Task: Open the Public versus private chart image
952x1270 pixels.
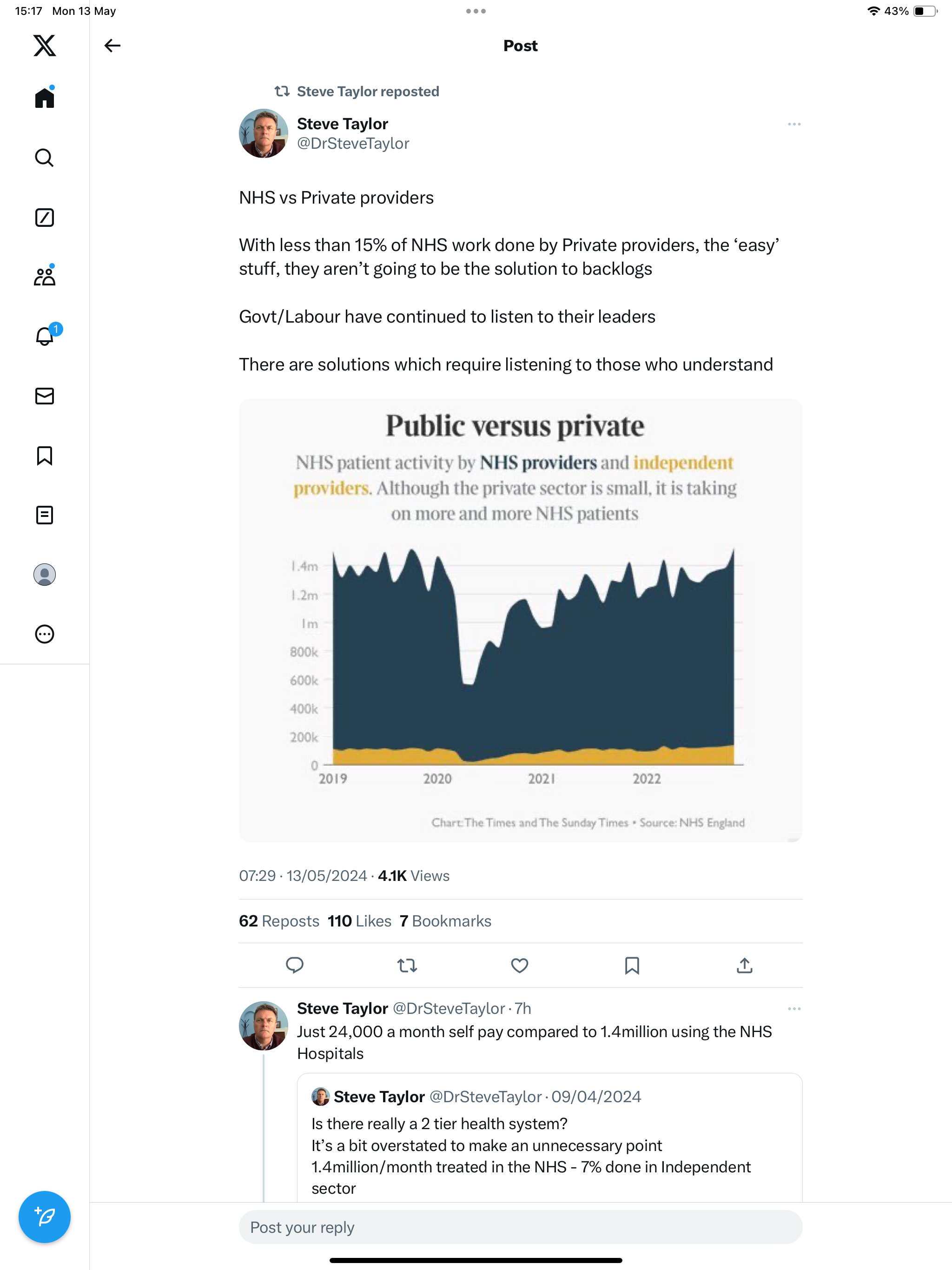Action: [521, 620]
